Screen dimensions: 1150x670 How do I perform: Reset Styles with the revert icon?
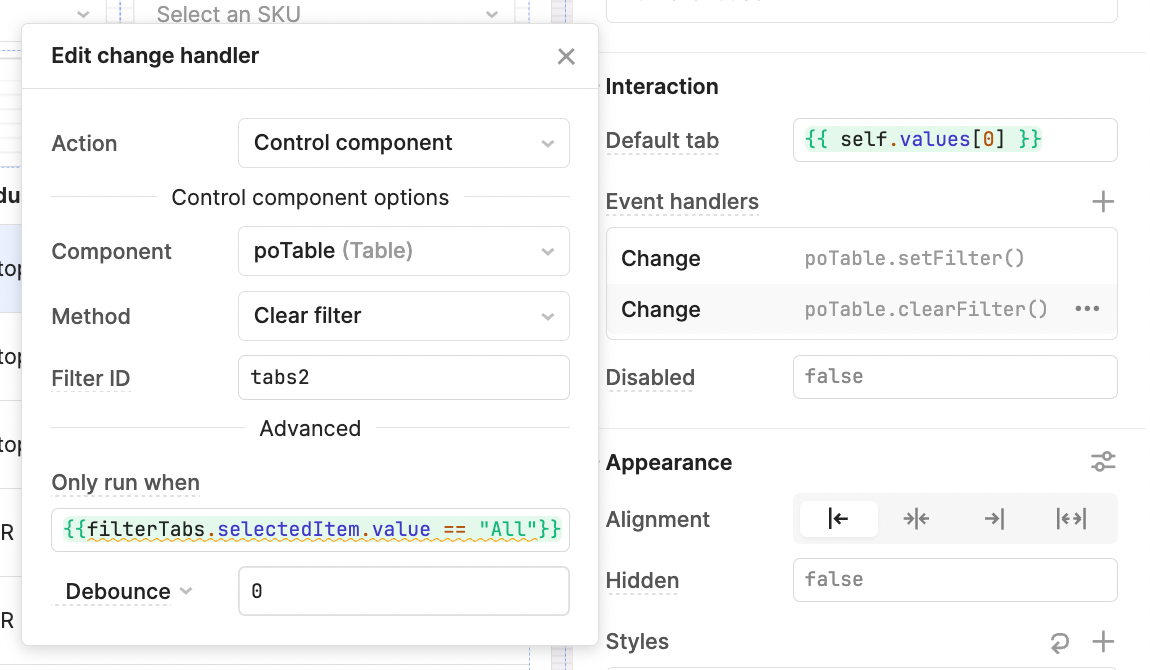(x=1059, y=642)
